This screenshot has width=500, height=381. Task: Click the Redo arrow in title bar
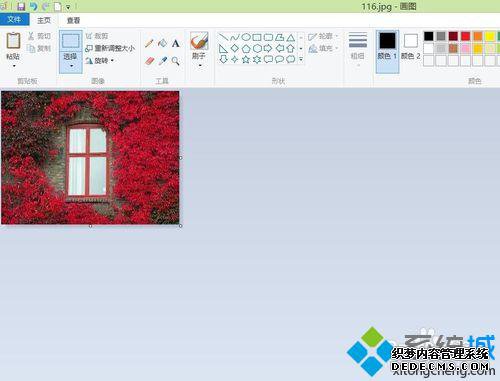45,6
